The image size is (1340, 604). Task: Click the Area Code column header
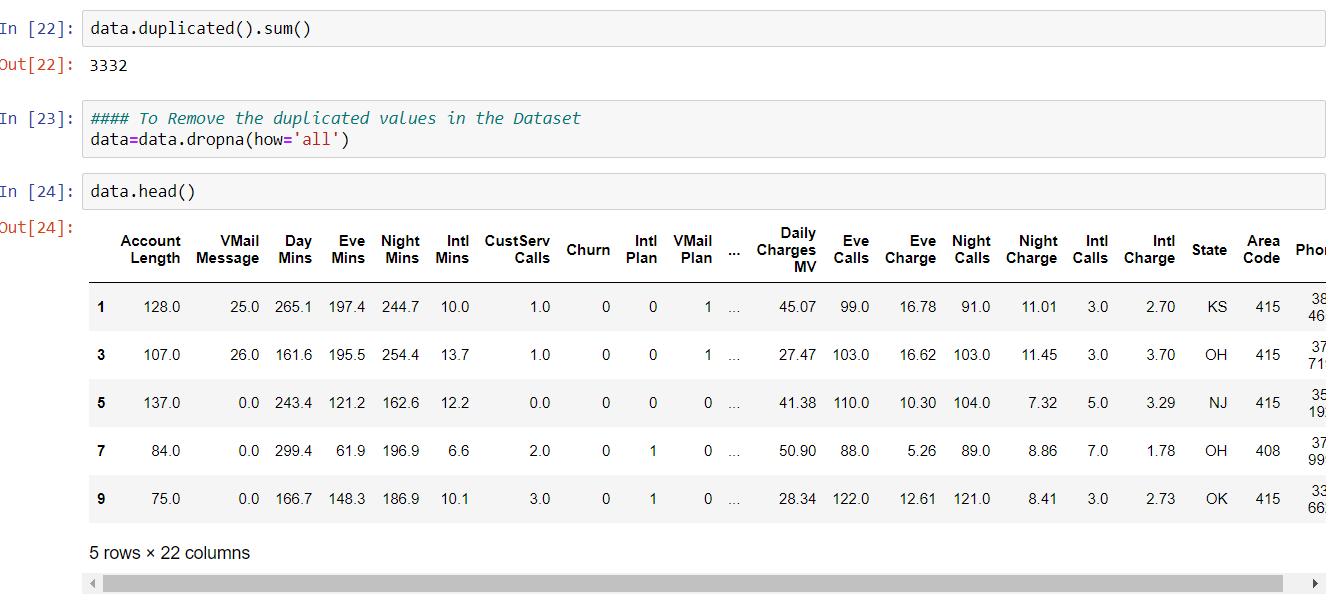point(1262,249)
